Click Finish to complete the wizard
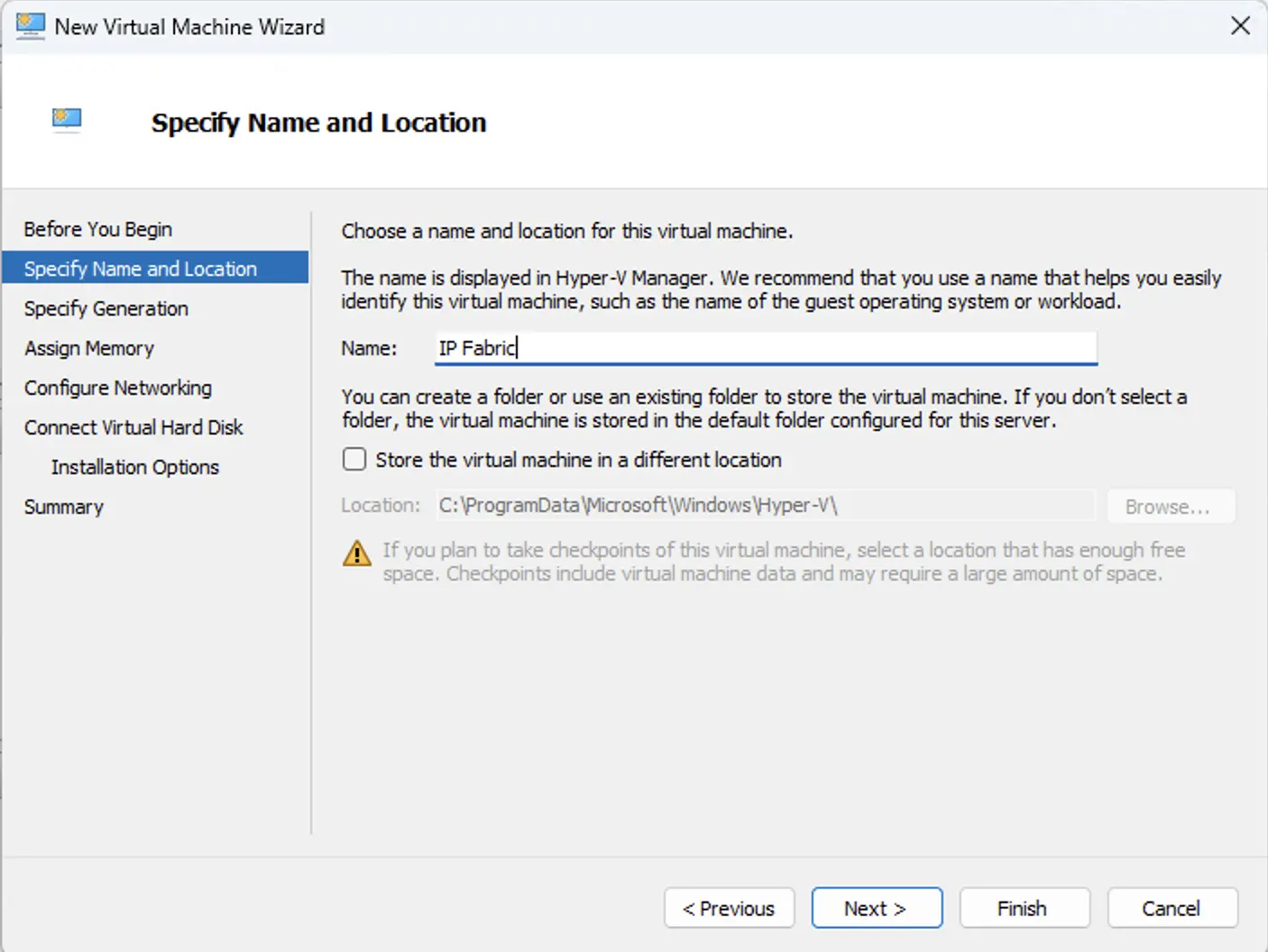 pos(1025,908)
